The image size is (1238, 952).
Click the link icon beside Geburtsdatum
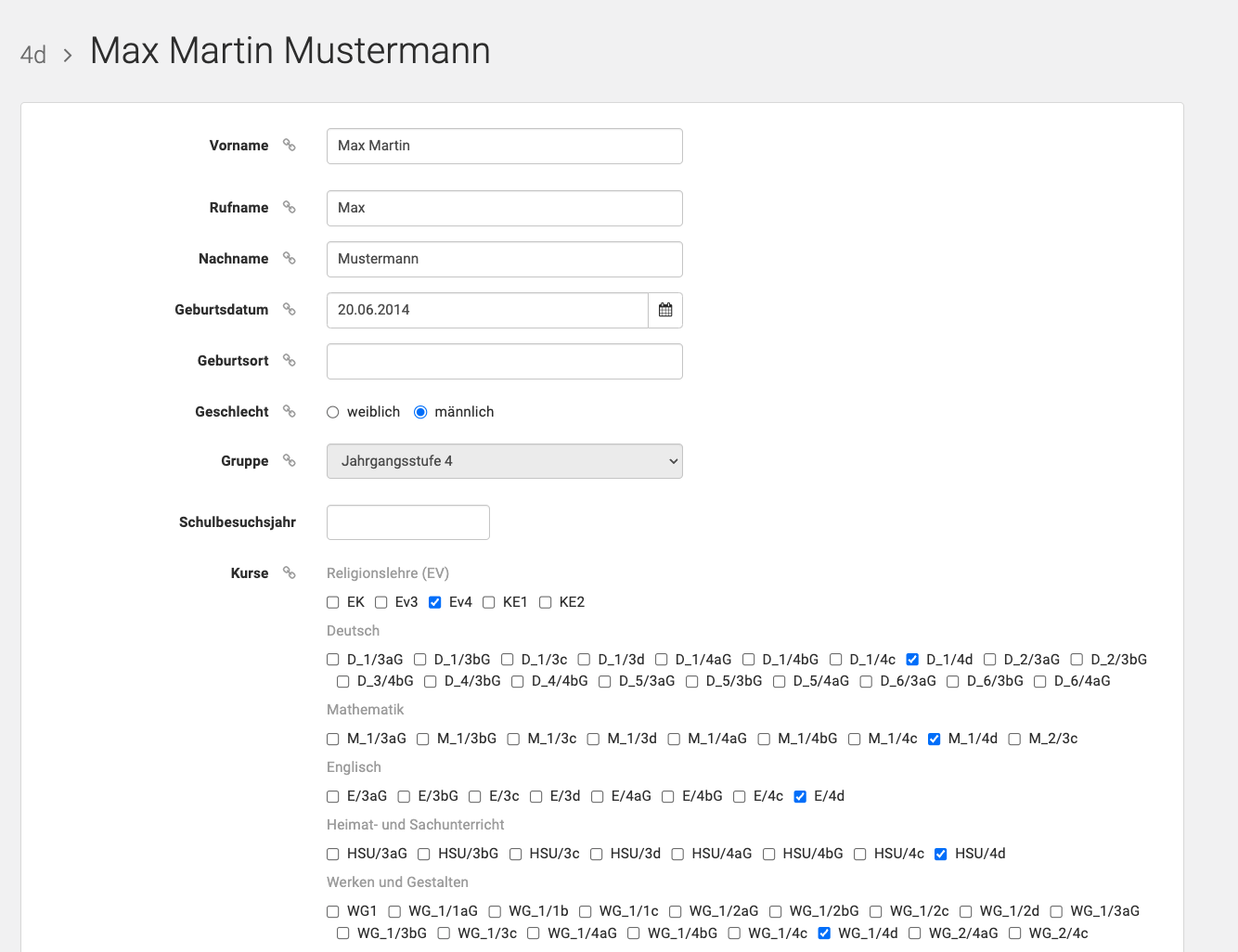(290, 310)
